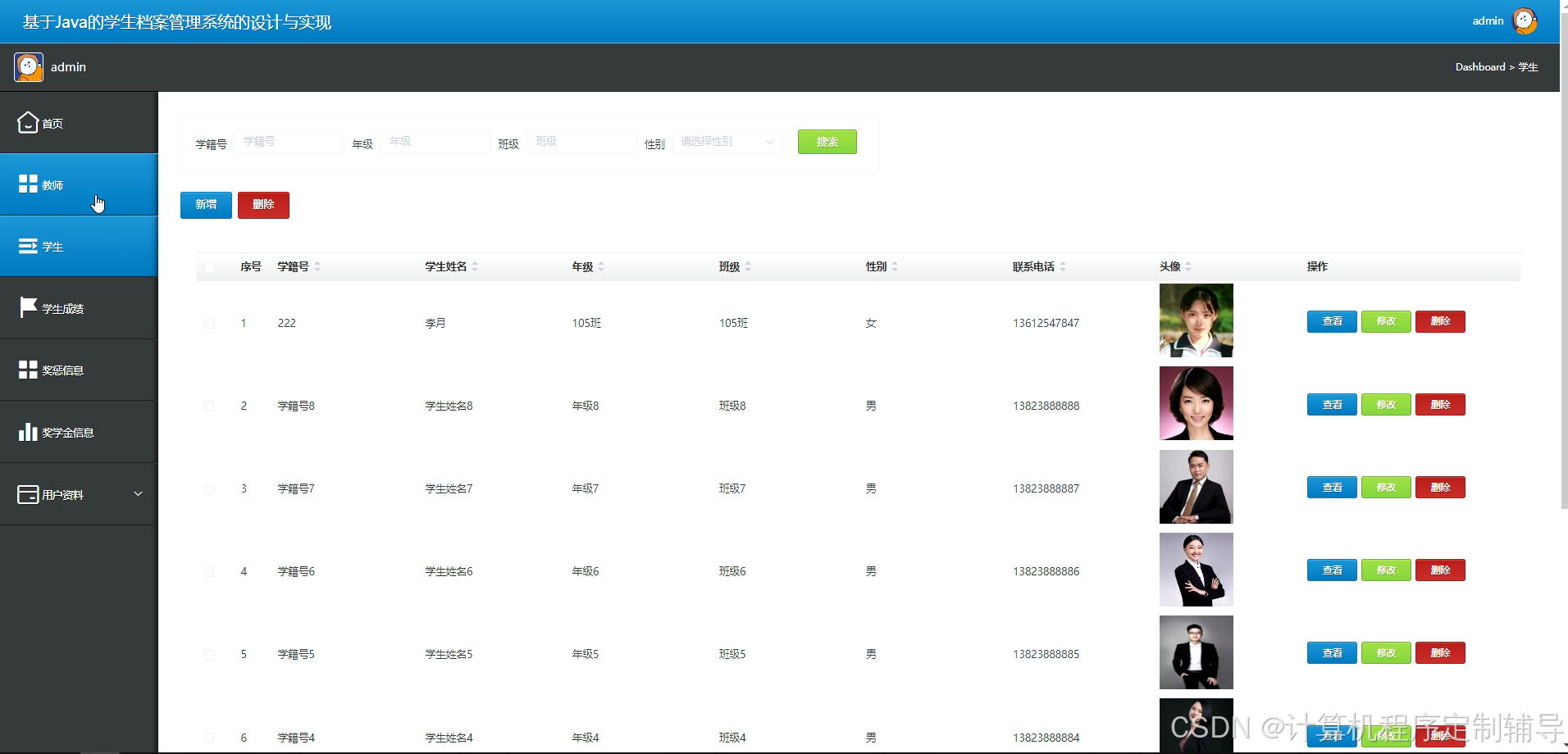Screen dimensions: 1568x754
Task: Click the photo thumbnail of 学生姓名8
Action: pos(1196,403)
